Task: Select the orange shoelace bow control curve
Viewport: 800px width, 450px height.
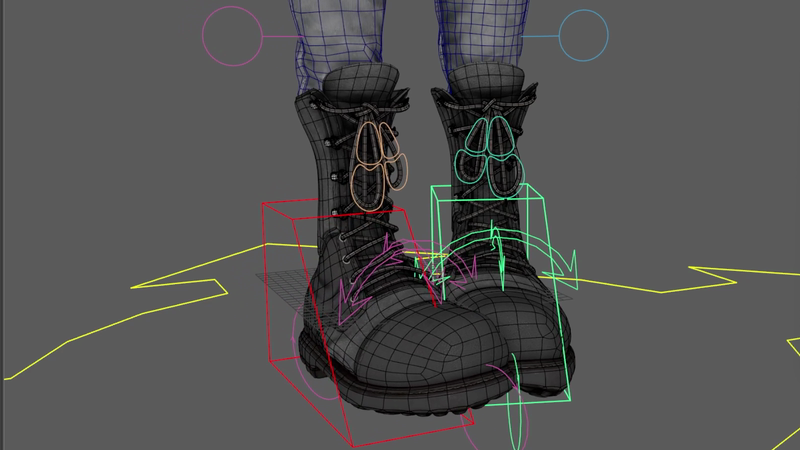Action: [380, 166]
